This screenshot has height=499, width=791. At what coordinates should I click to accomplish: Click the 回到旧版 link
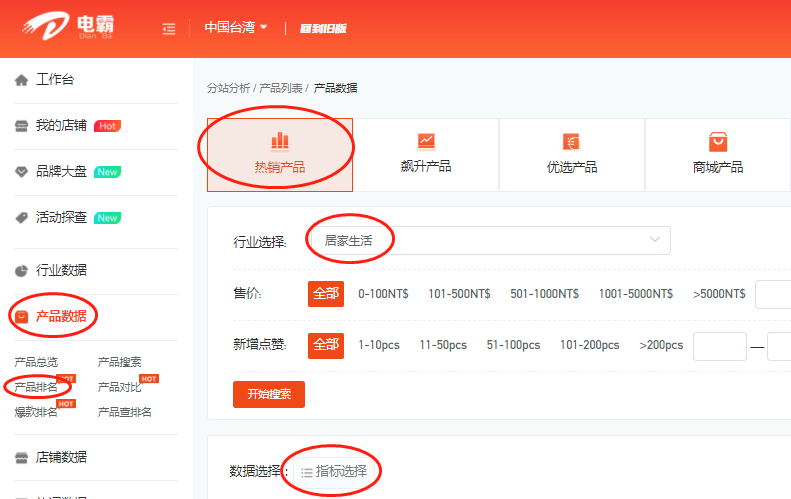[x=323, y=28]
